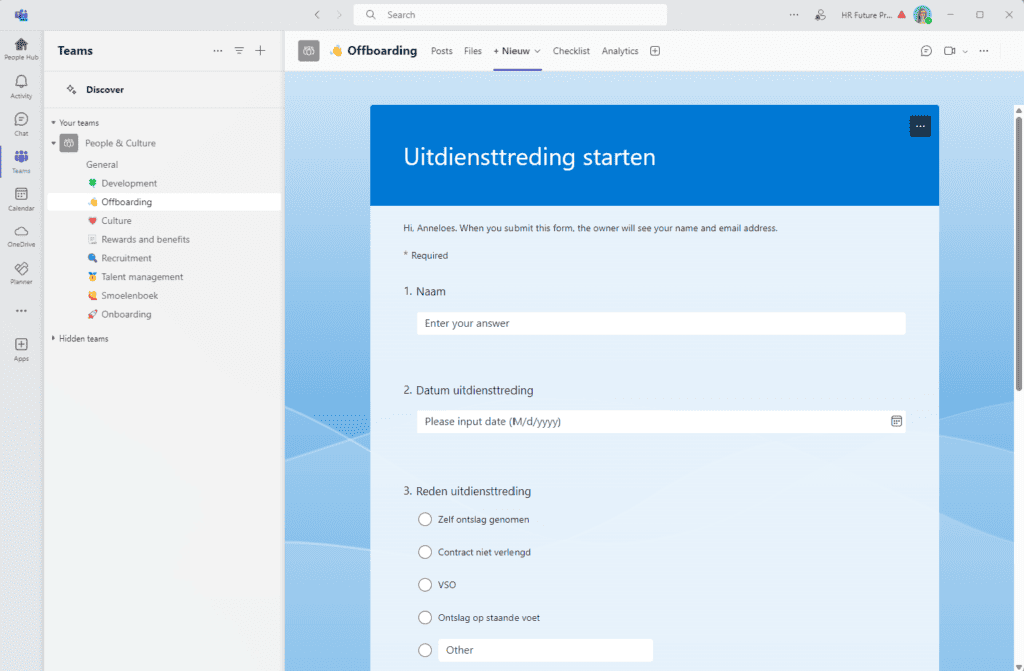Collapse the 'Your teams' section
This screenshot has height=671, width=1024.
(x=54, y=123)
